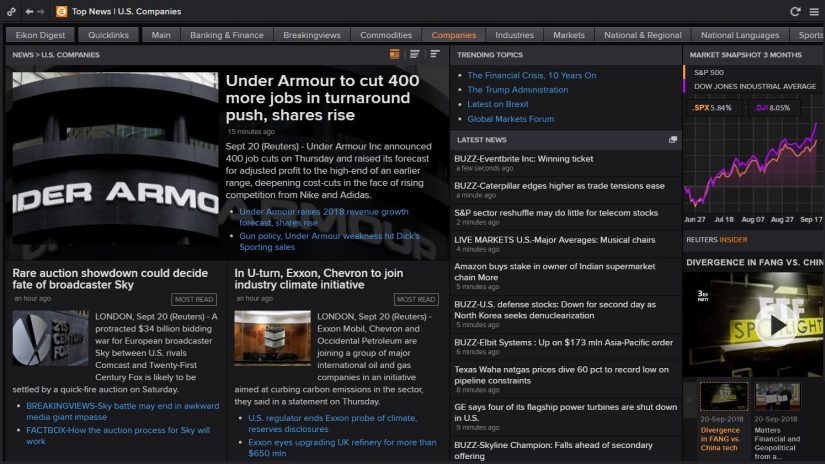This screenshot has width=825, height=464.
Task: Open the hamburger menu icon
Action: coord(814,12)
